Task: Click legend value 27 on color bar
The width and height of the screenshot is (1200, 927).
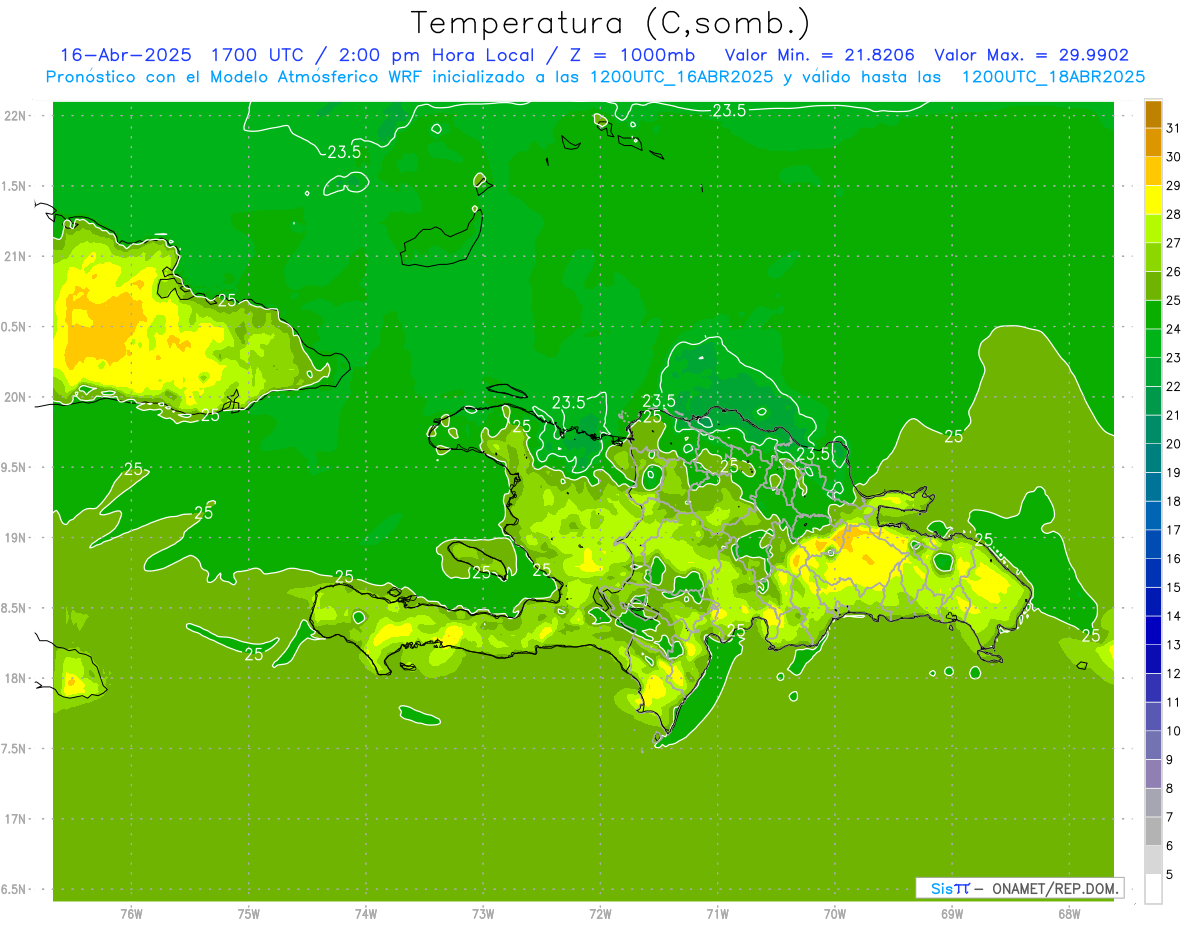Action: click(x=1174, y=243)
